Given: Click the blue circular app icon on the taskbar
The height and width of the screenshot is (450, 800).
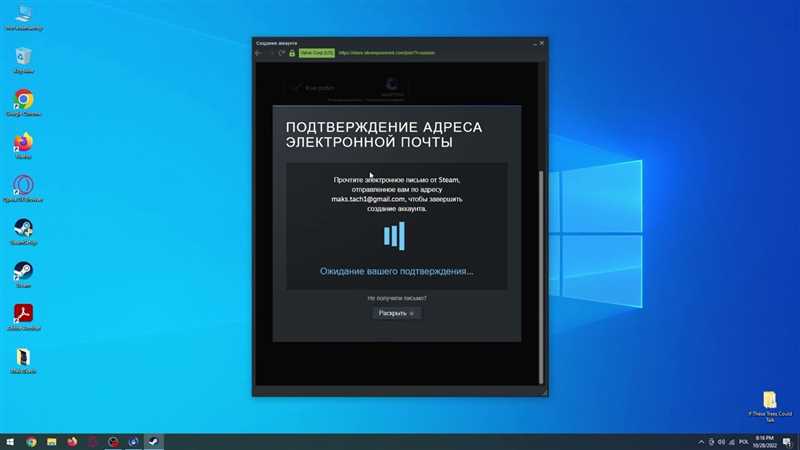Looking at the screenshot, I should pyautogui.click(x=134, y=442).
